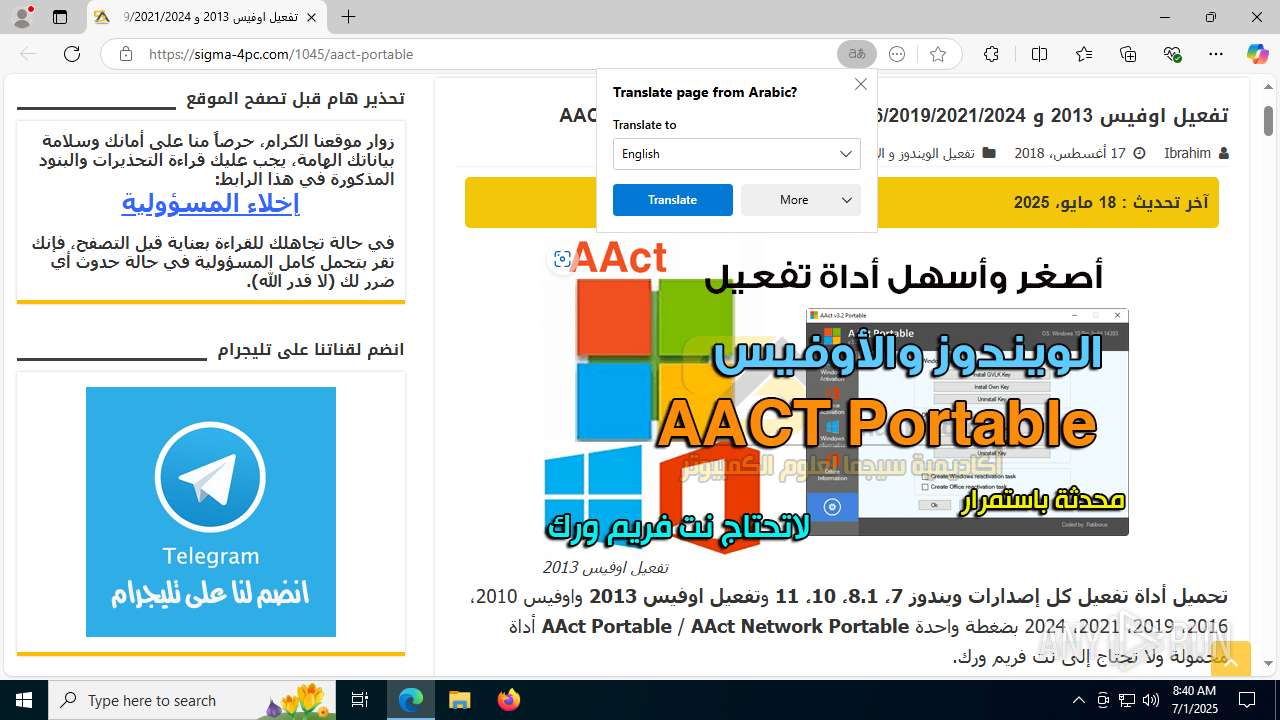
Task: Toggle the translate icon in address bar
Action: 857,54
